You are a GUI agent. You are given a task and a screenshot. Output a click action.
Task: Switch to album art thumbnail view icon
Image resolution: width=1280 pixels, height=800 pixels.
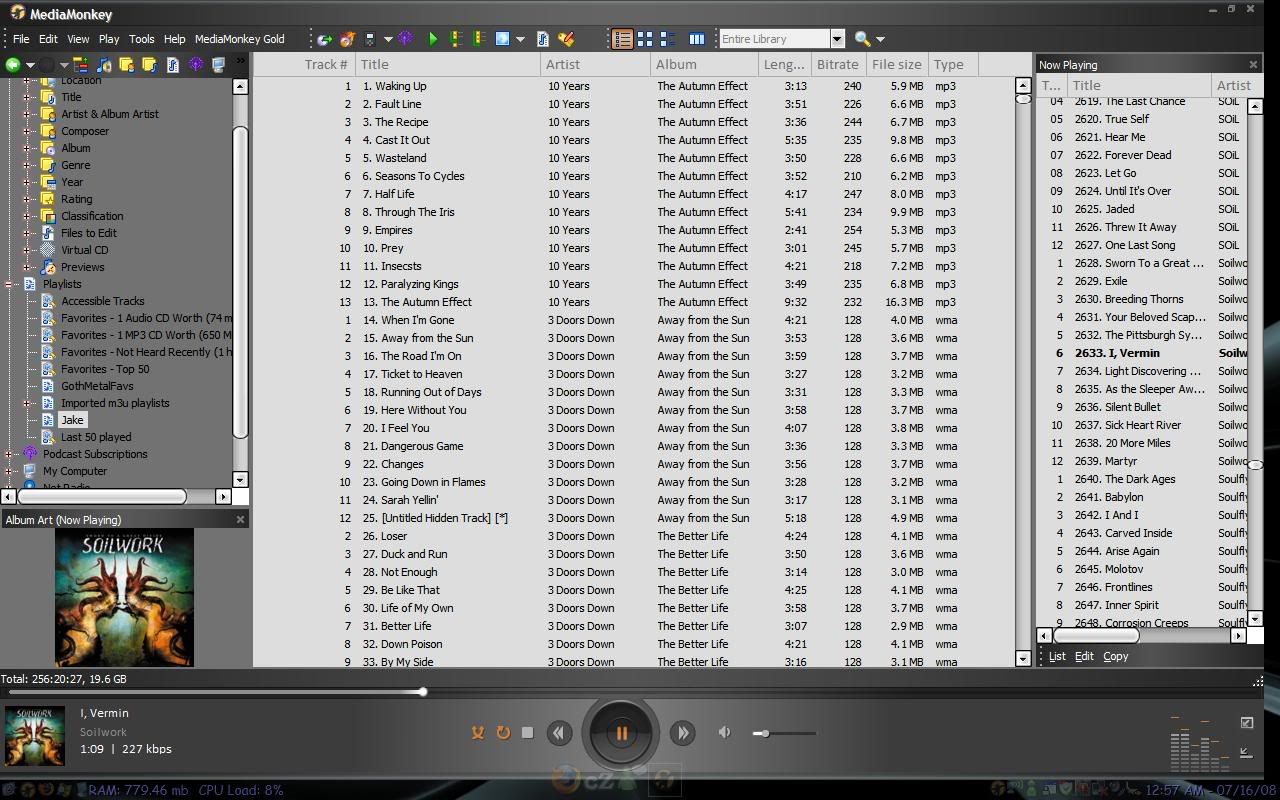coord(645,39)
